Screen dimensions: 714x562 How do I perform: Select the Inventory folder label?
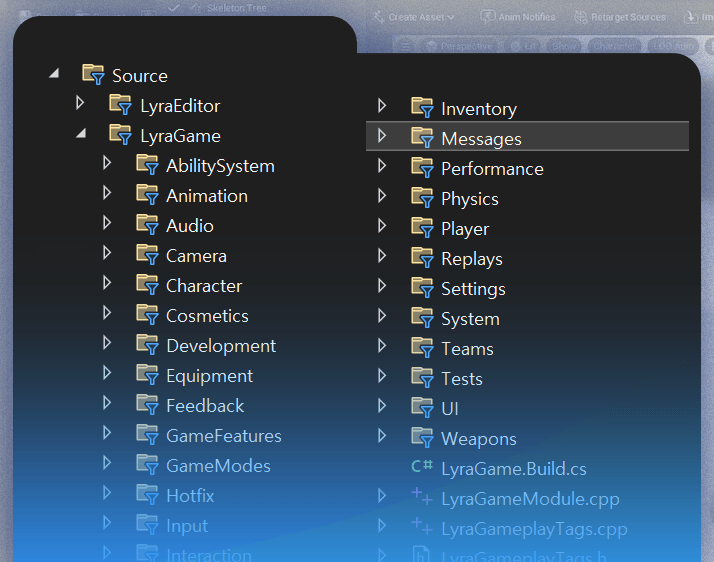[479, 109]
